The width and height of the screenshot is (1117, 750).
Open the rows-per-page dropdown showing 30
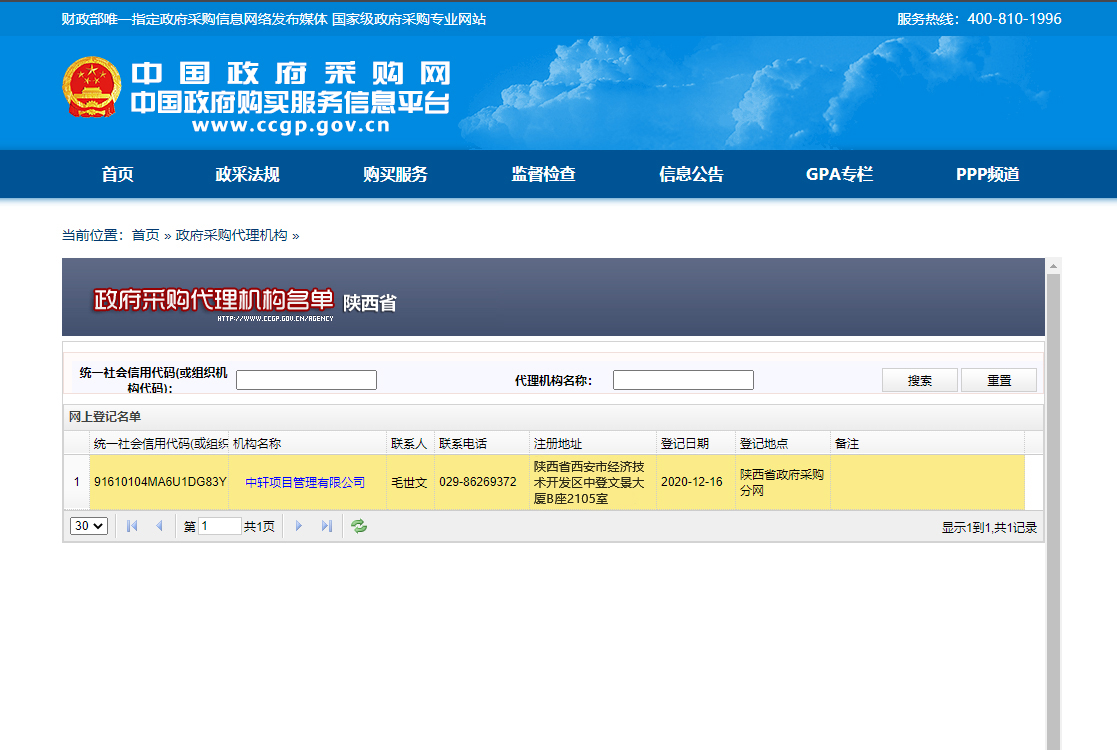(89, 526)
